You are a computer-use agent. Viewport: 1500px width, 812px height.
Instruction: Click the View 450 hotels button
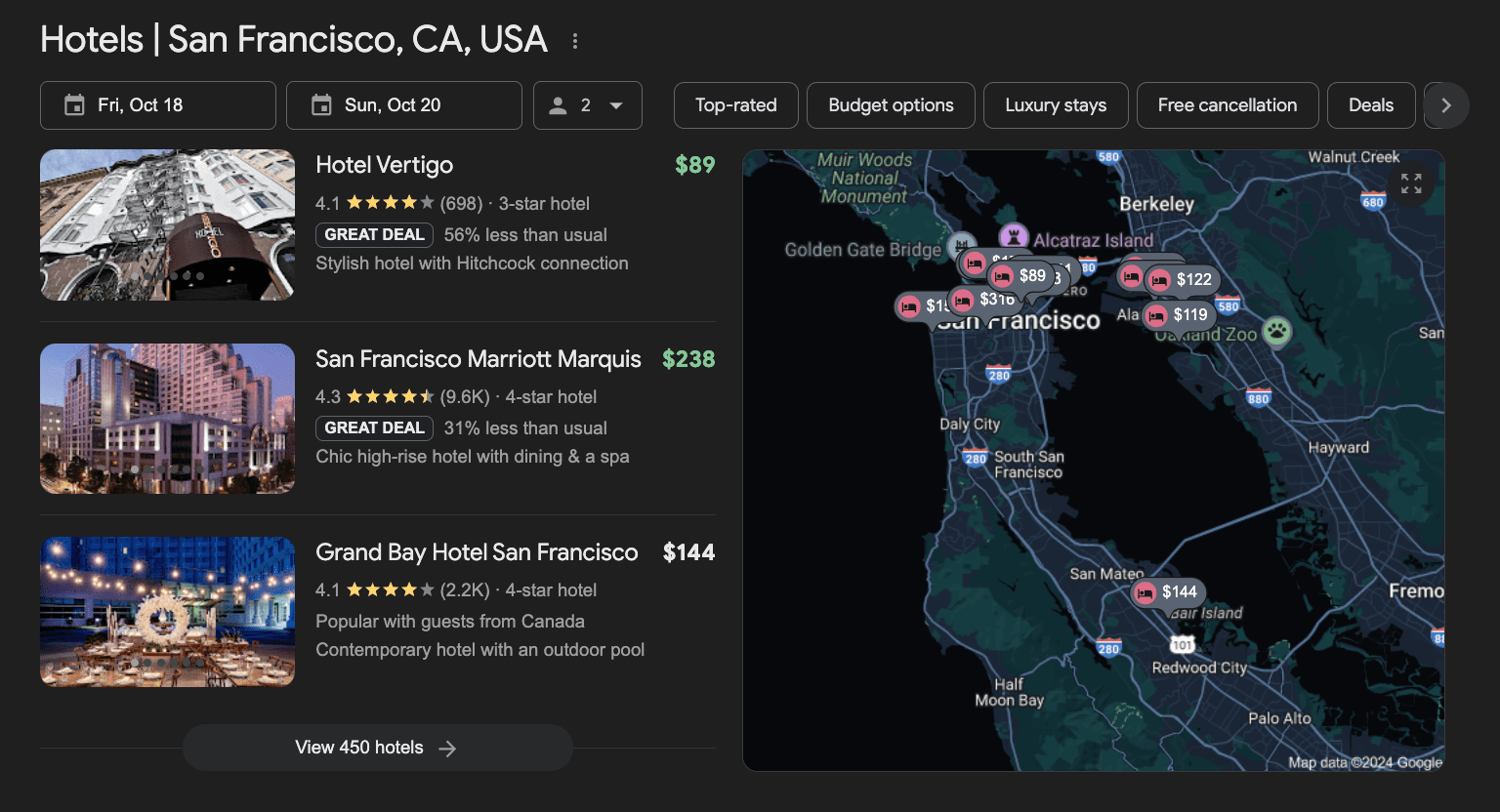pos(377,748)
